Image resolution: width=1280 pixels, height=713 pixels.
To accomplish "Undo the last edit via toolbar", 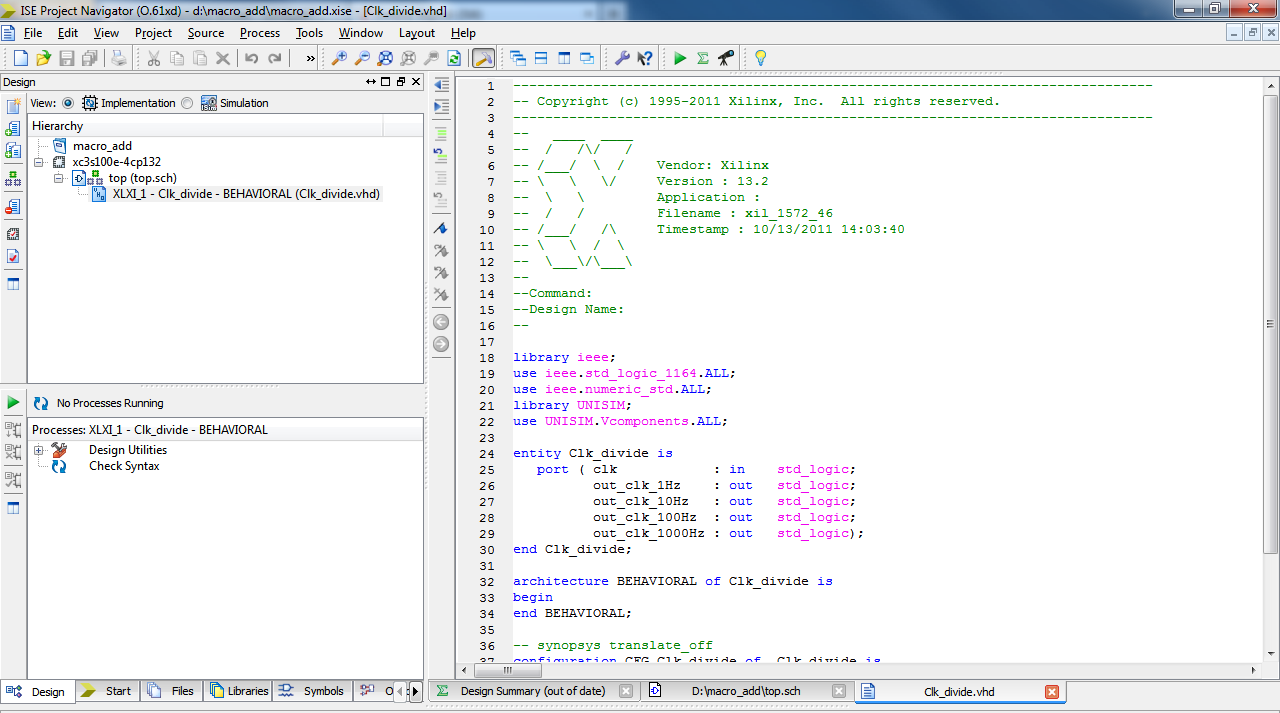I will pyautogui.click(x=252, y=58).
